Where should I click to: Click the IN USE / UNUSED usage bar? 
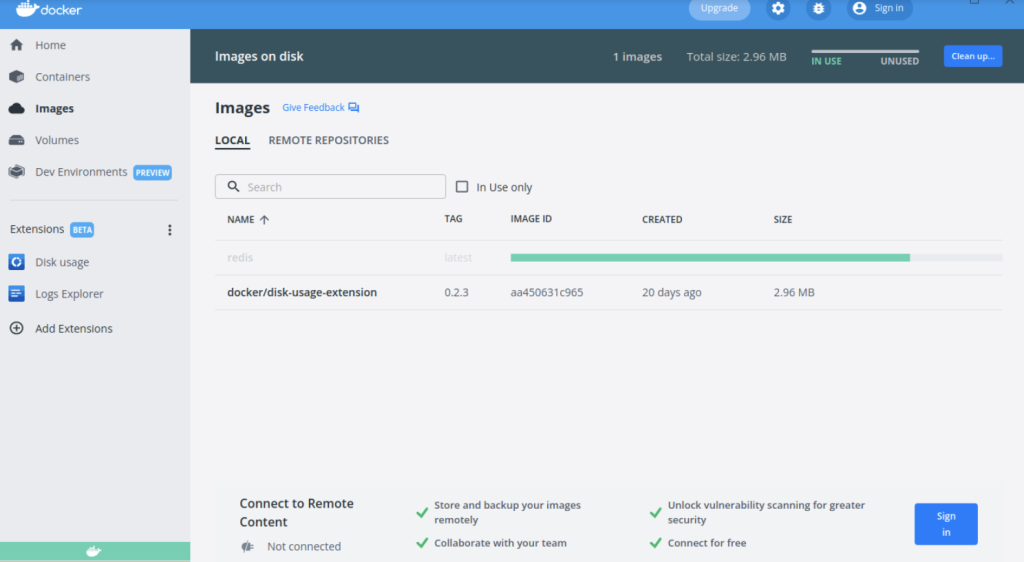pos(865,52)
